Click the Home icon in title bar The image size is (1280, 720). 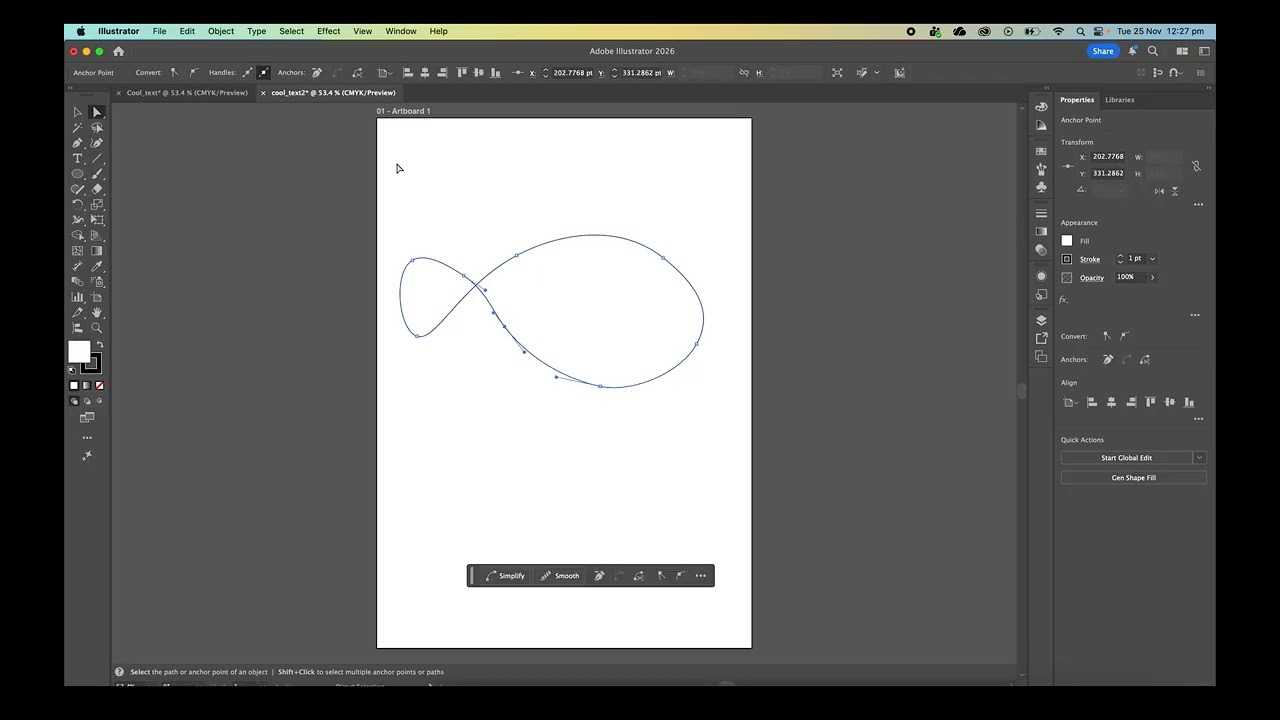click(x=118, y=51)
